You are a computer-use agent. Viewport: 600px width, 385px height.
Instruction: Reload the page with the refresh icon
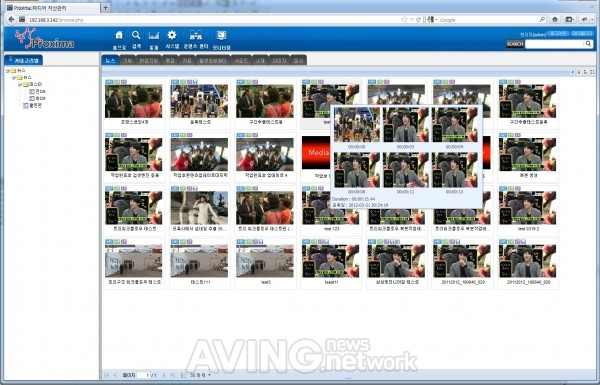pos(418,19)
